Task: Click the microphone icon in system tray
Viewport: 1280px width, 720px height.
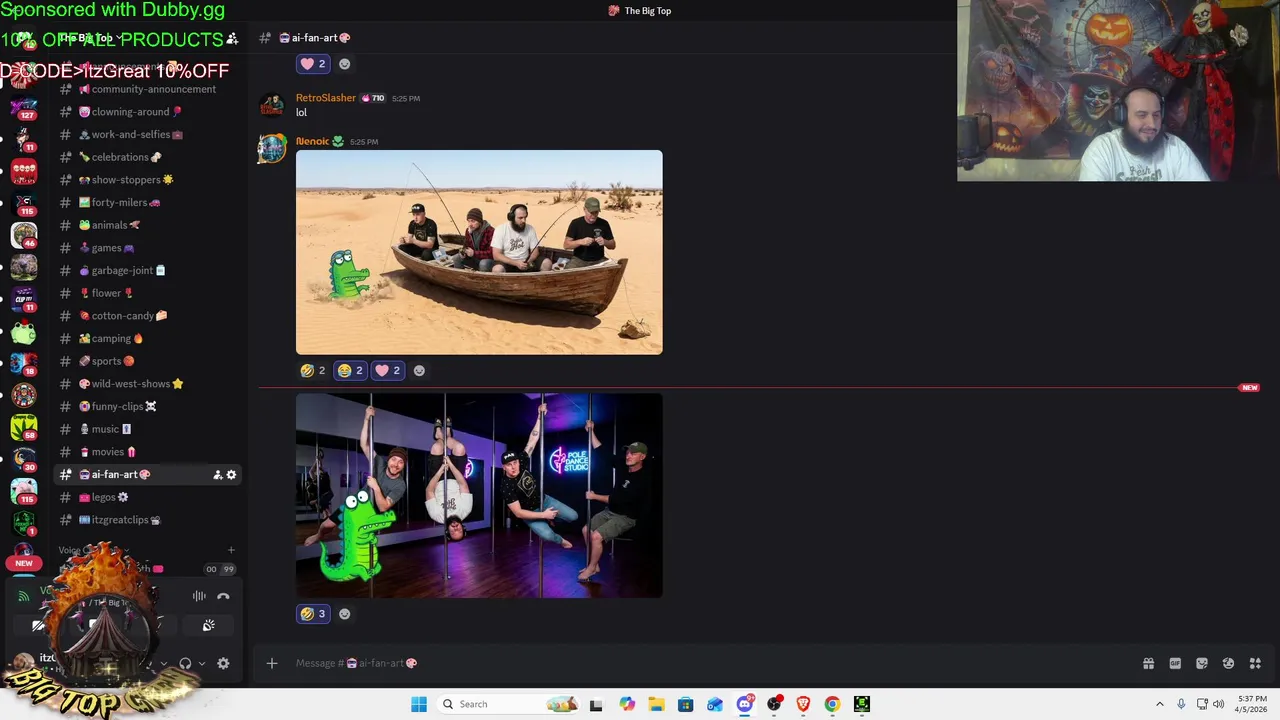Action: coord(1181,704)
